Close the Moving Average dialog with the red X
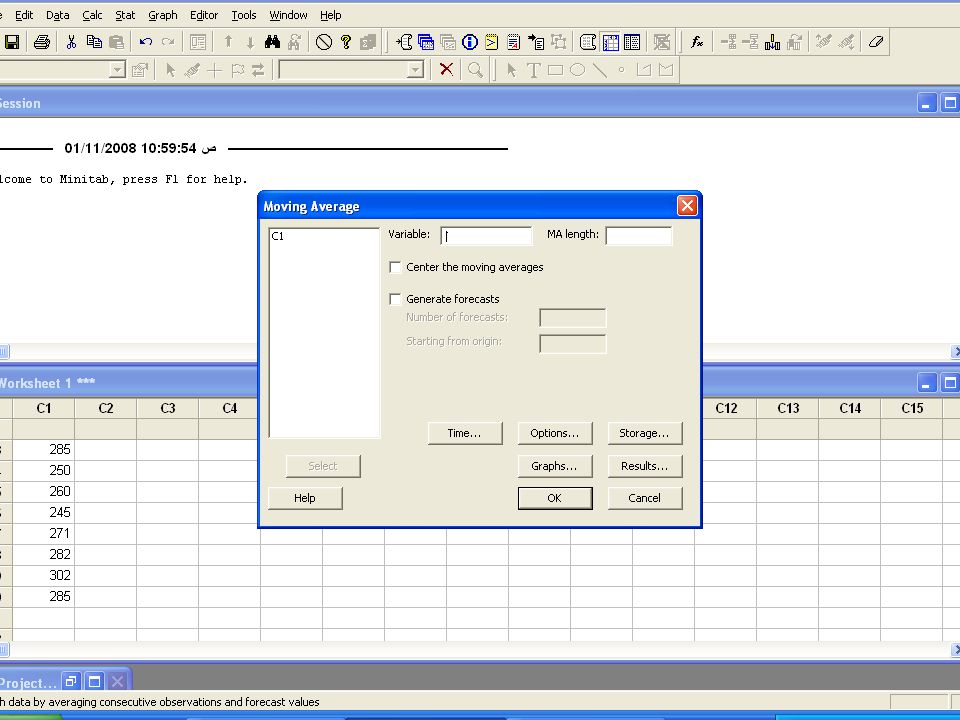 (687, 206)
